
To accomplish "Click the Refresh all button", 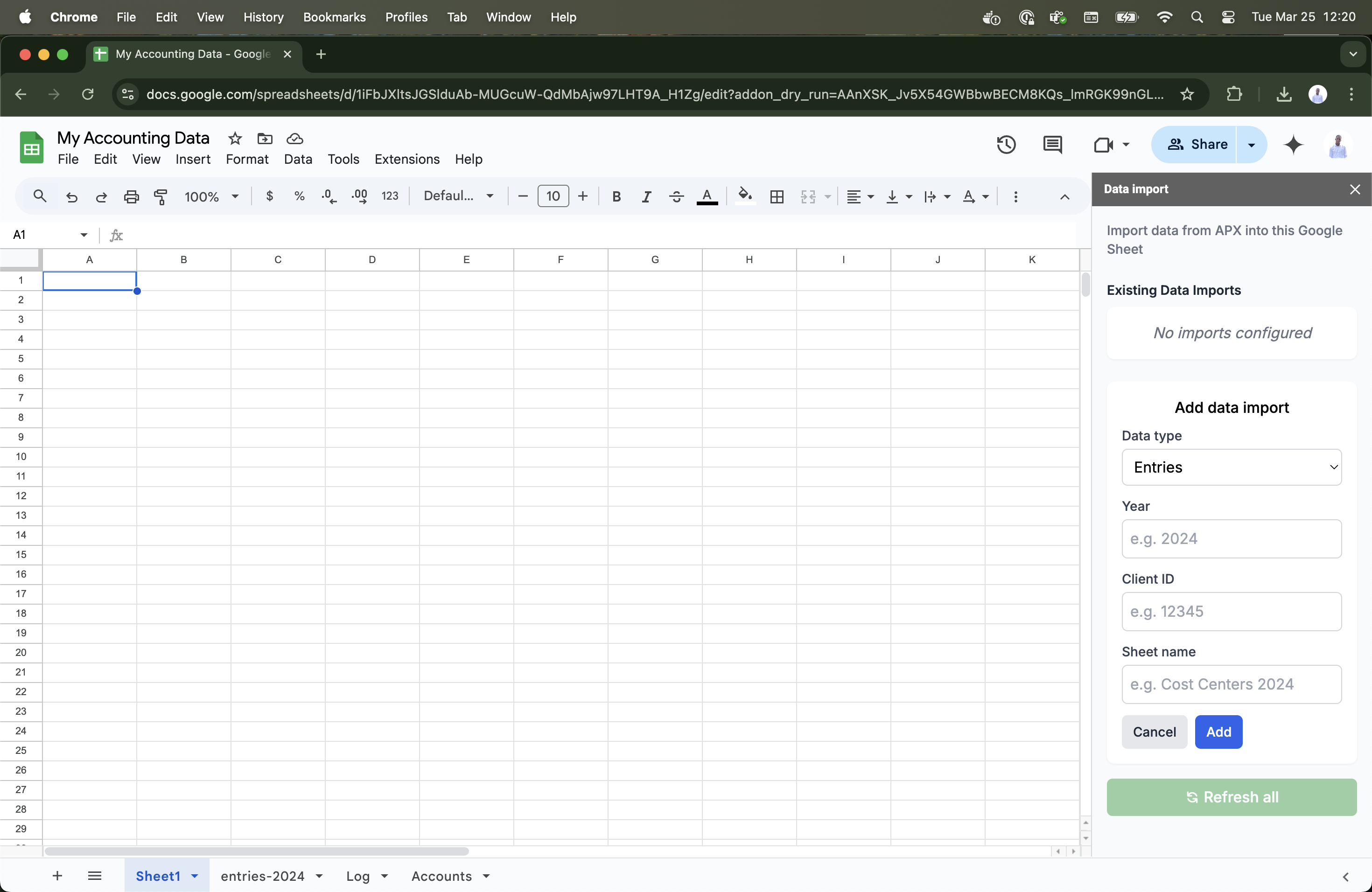I will pos(1232,797).
